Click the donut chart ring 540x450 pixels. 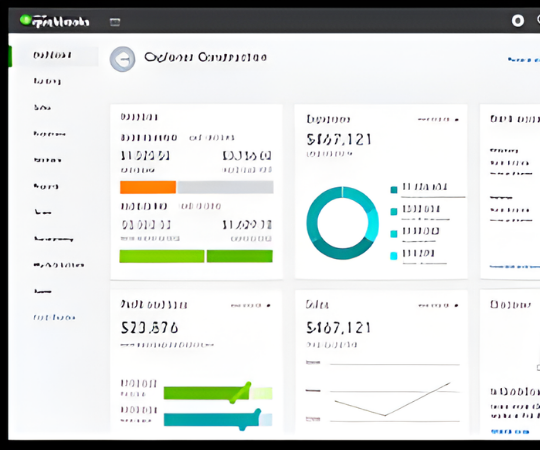pyautogui.click(x=342, y=223)
